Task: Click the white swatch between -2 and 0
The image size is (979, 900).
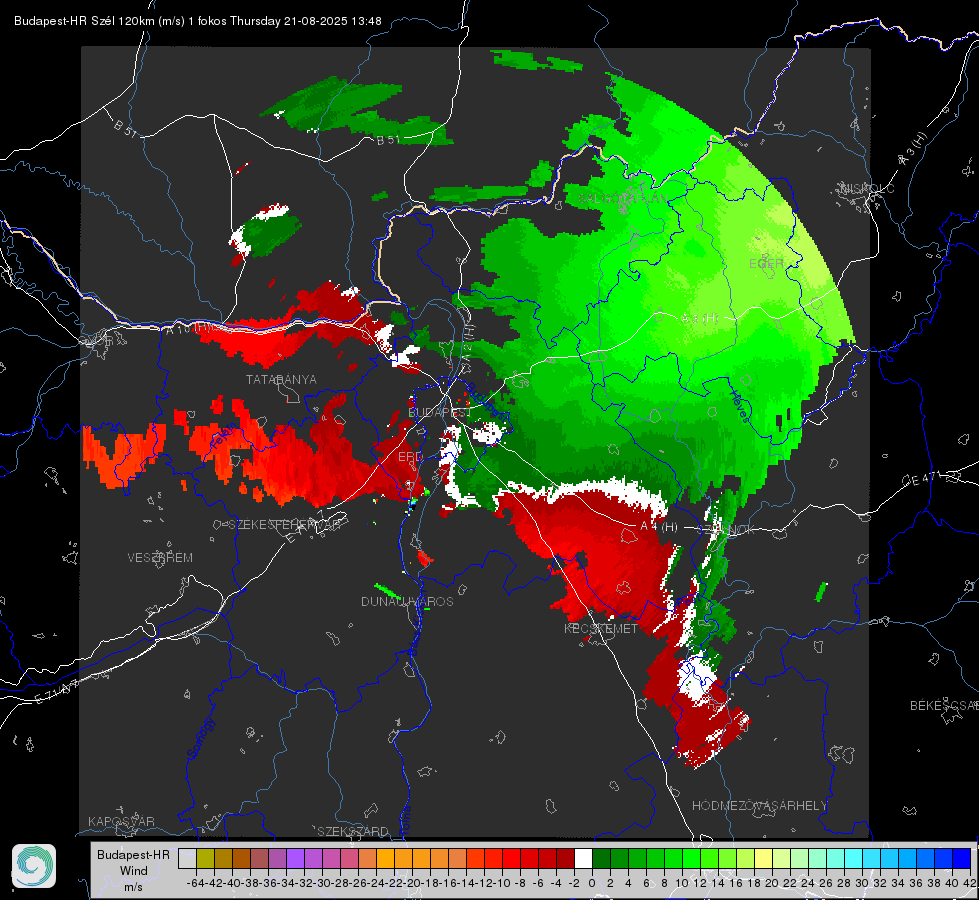Action: 583,858
